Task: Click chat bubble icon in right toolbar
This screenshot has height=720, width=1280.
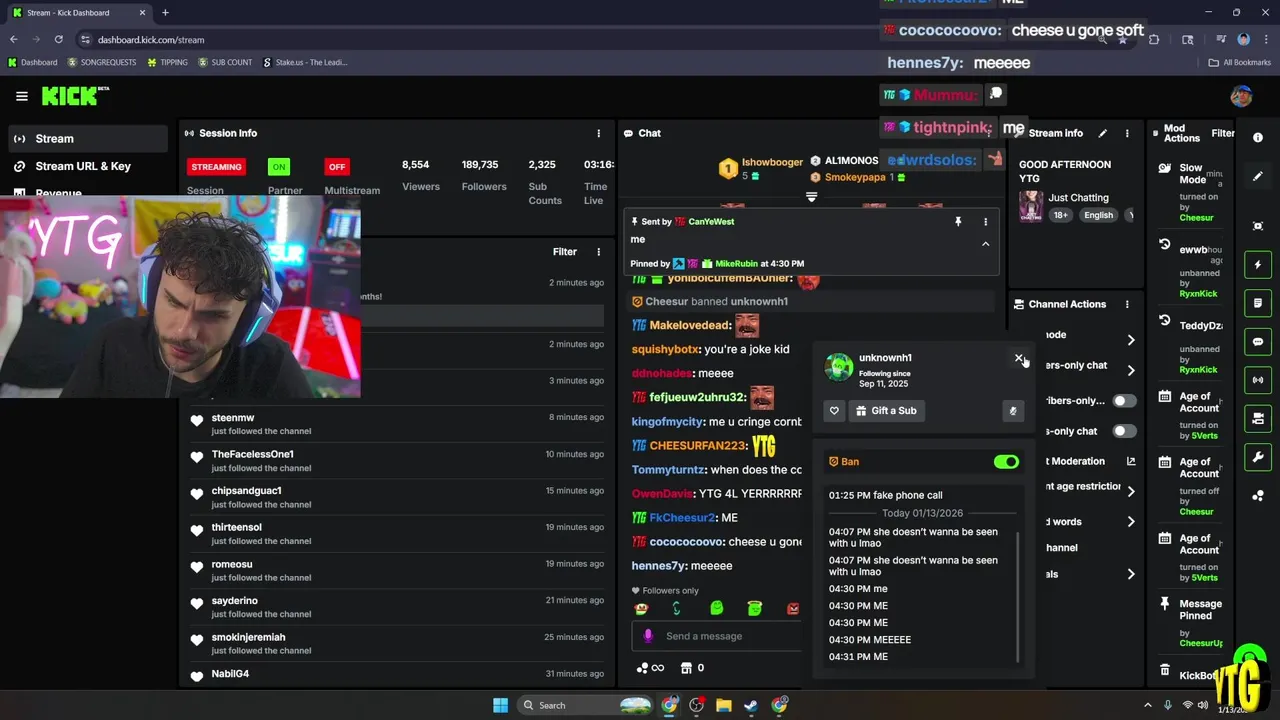Action: [x=1258, y=342]
